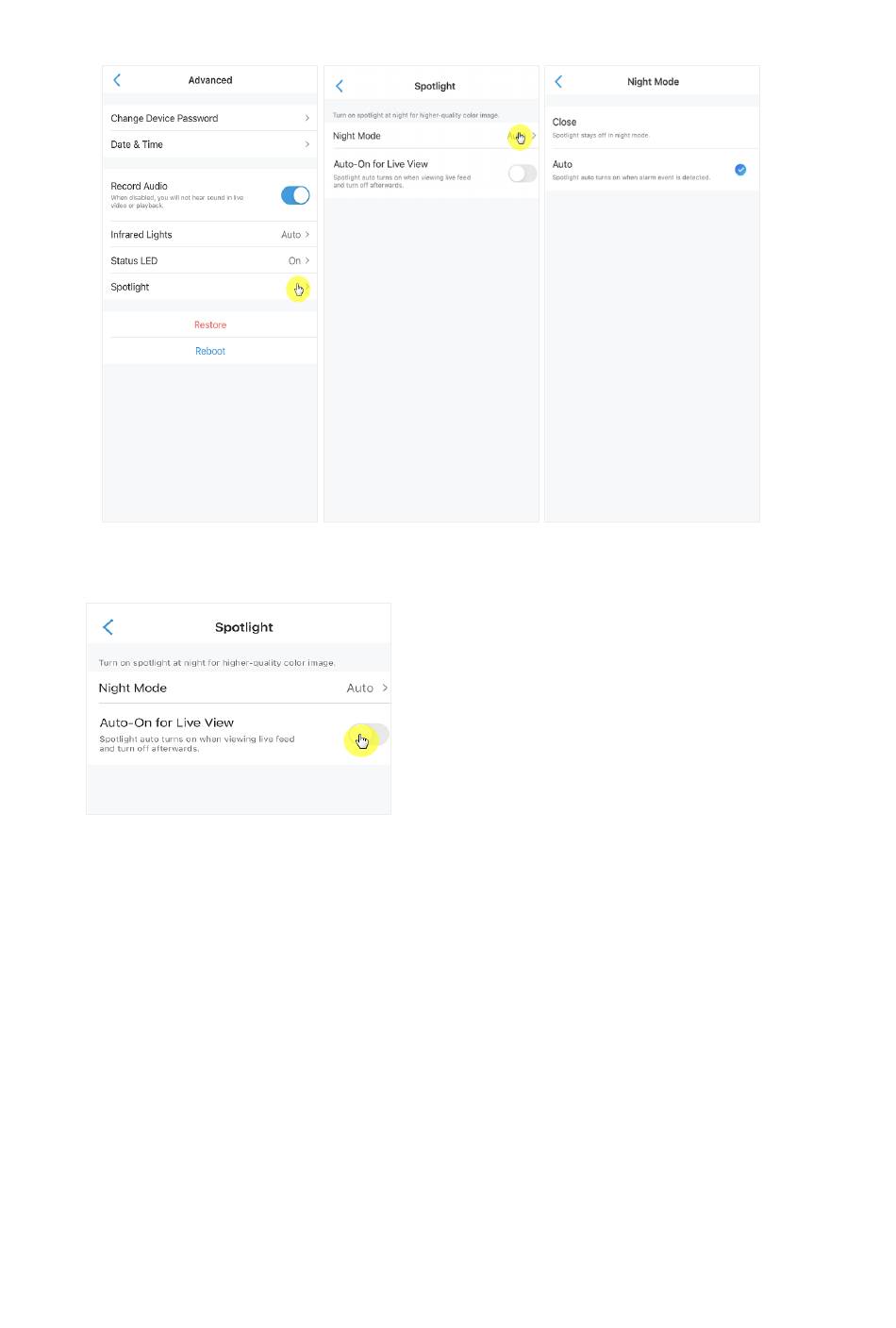Select the Auto night mode option
Image resolution: width=896 pixels, height=1328 pixels.
(652, 170)
